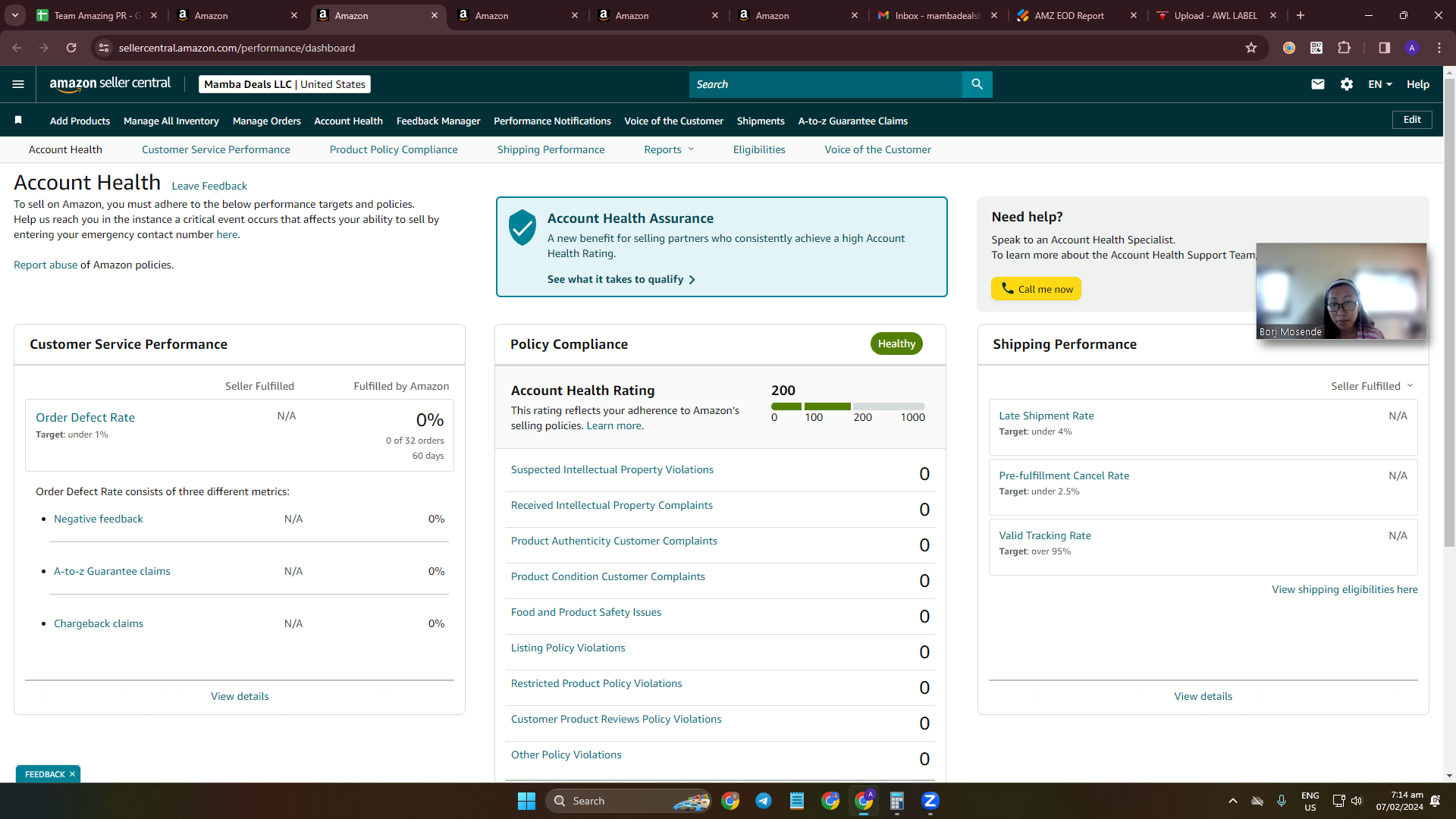Bookmark this page with the star icon
This screenshot has width=1456, height=819.
[1251, 48]
